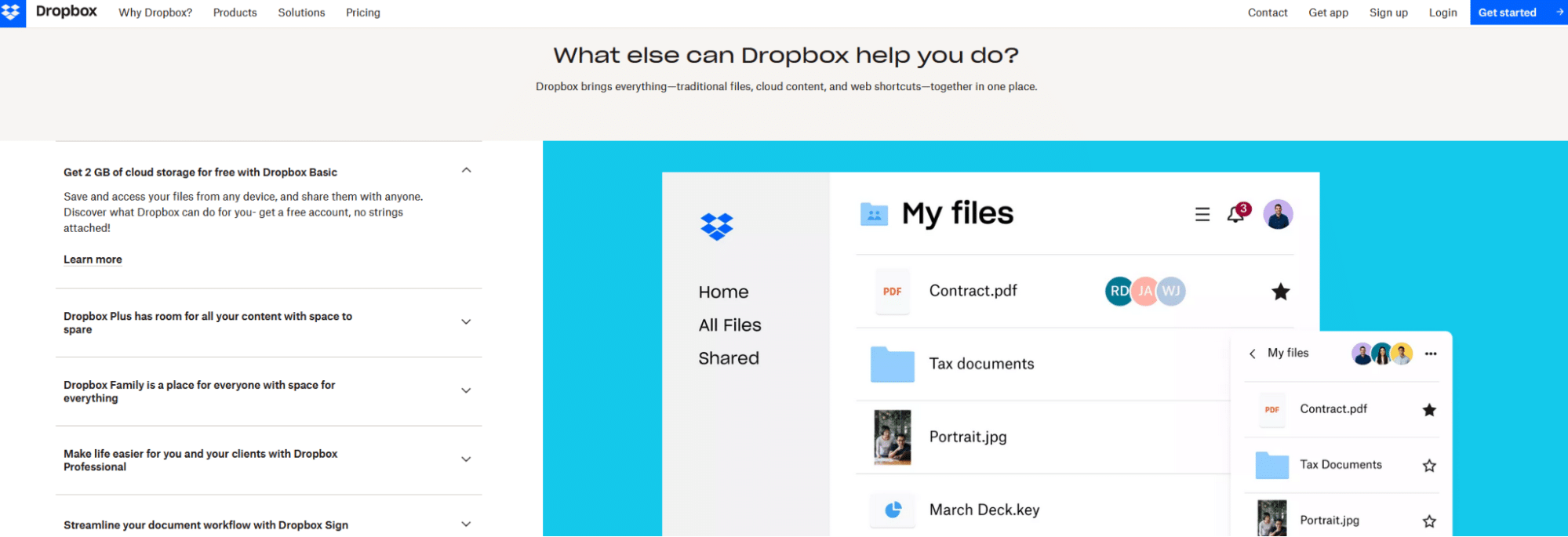
Task: Click the back chevron in mobile panel
Action: point(1253,354)
